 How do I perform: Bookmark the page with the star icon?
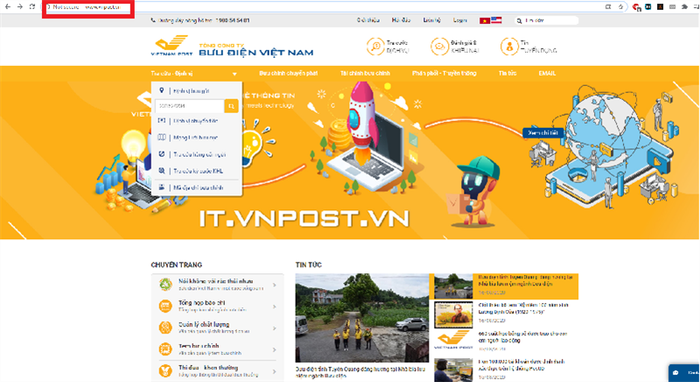pos(621,7)
